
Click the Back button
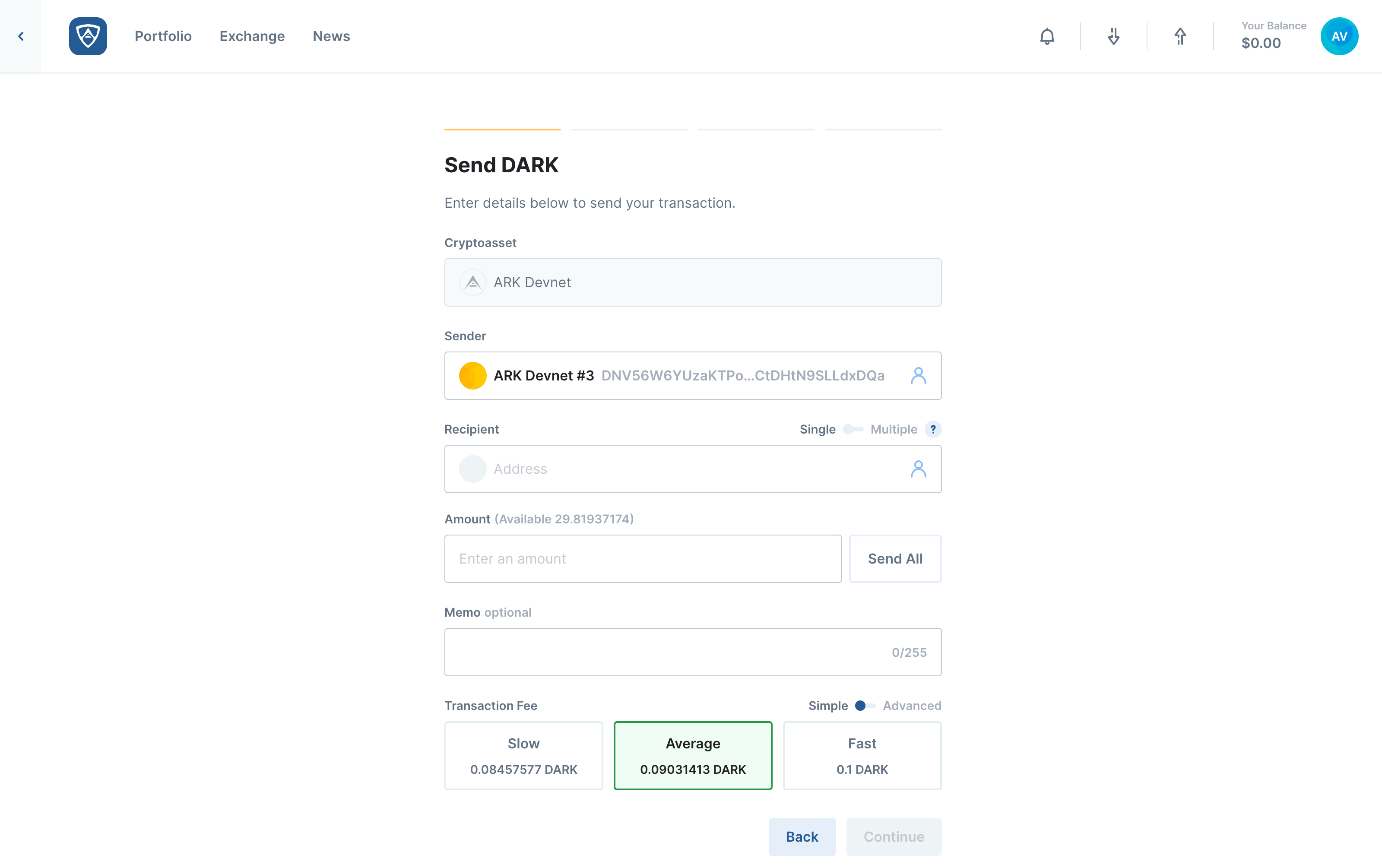click(802, 836)
